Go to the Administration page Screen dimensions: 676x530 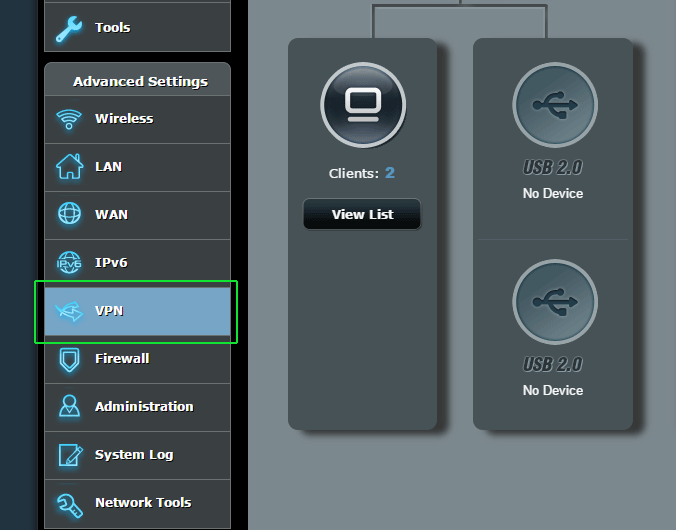pyautogui.click(x=138, y=407)
